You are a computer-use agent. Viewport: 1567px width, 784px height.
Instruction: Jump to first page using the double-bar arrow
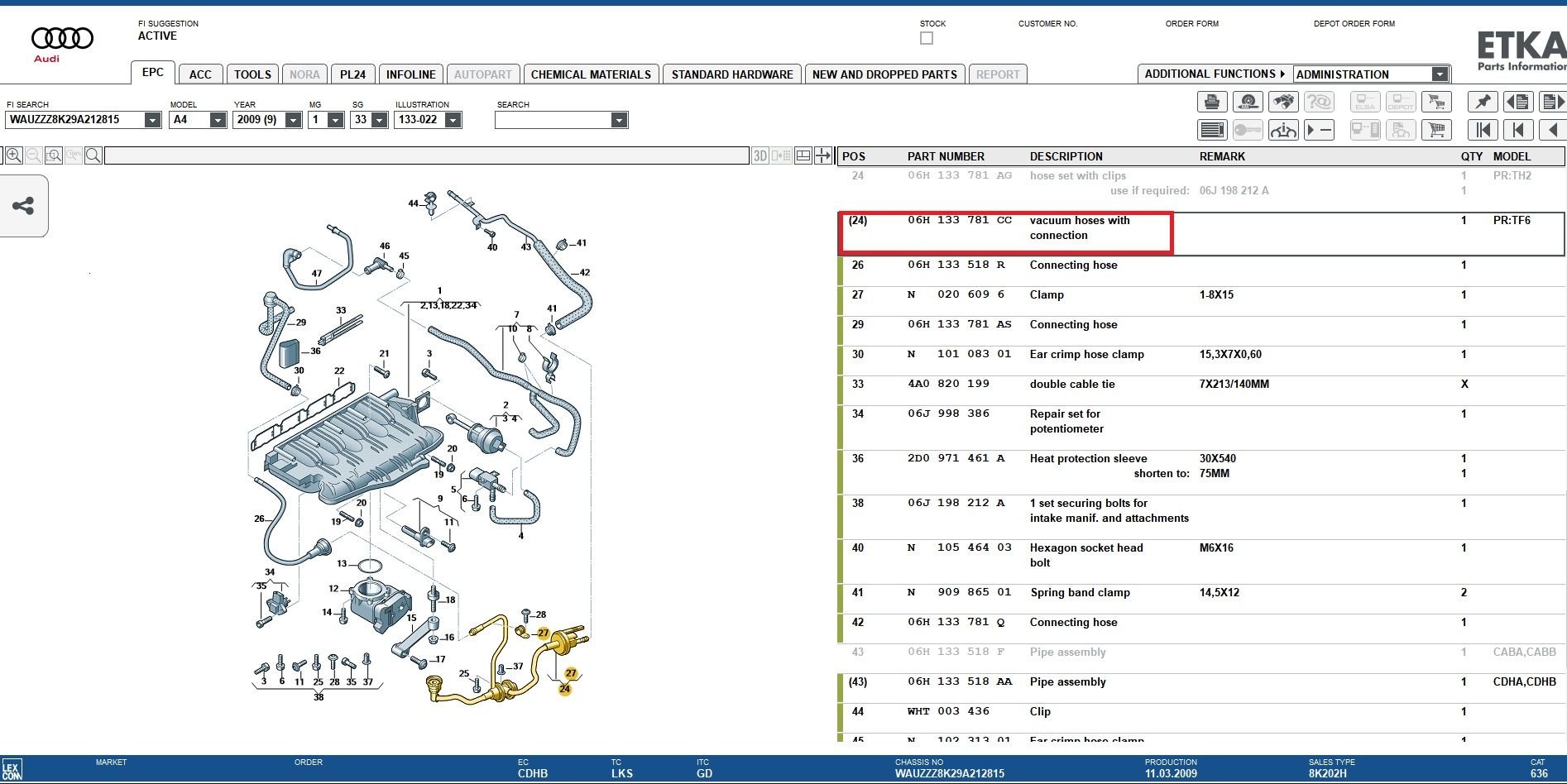pos(1483,130)
